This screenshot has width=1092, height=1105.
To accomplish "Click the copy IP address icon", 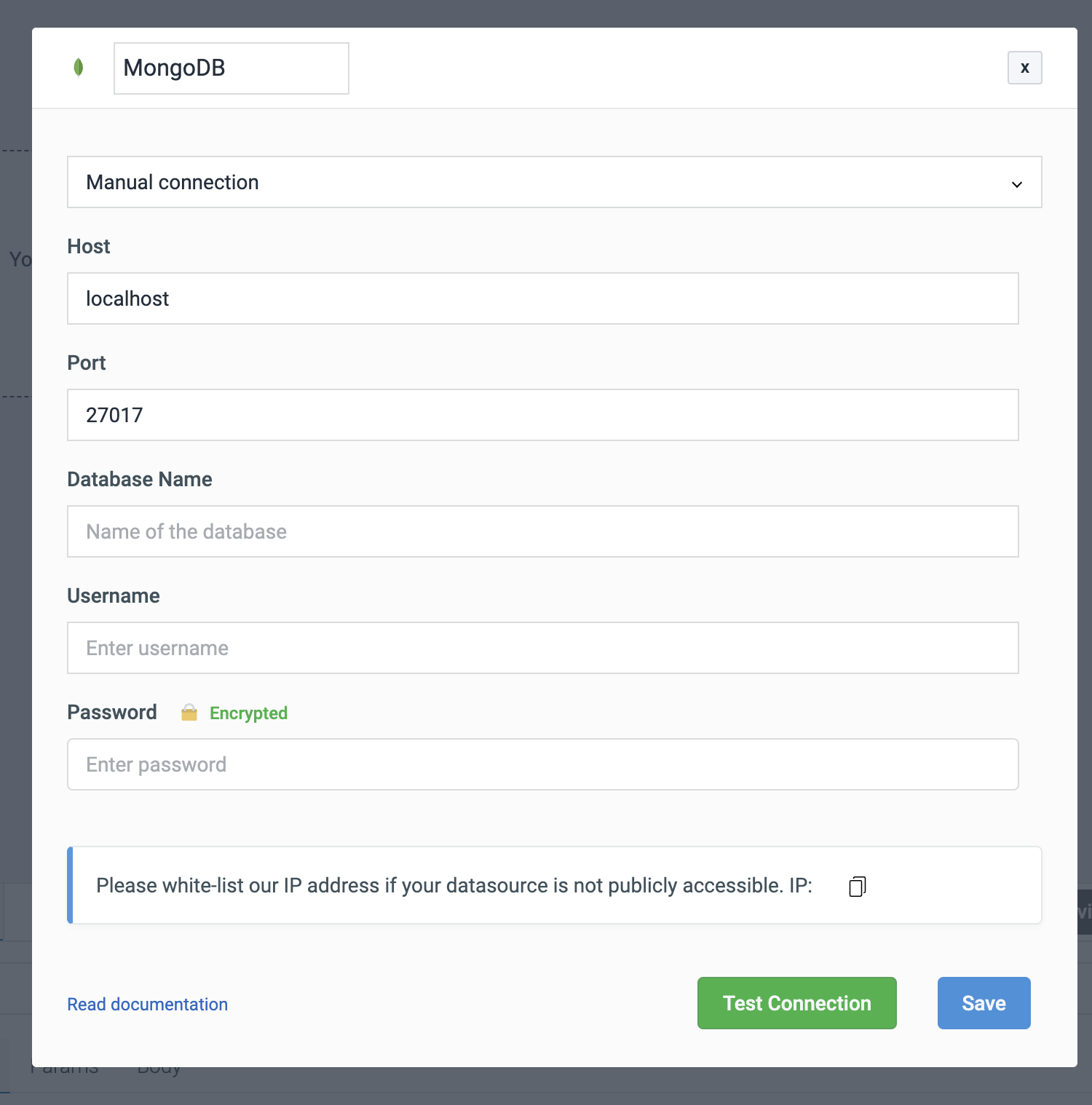I will tap(856, 887).
